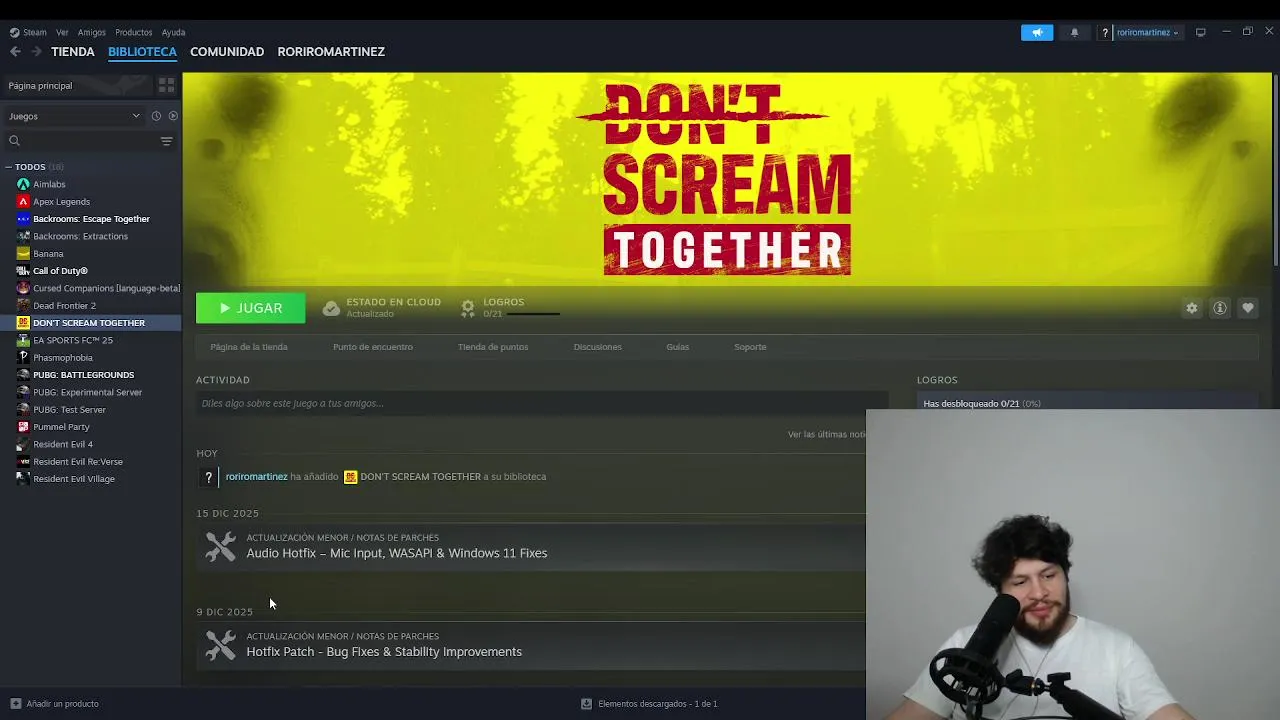Open the Ver menu
This screenshot has height=720, width=1280.
click(62, 32)
